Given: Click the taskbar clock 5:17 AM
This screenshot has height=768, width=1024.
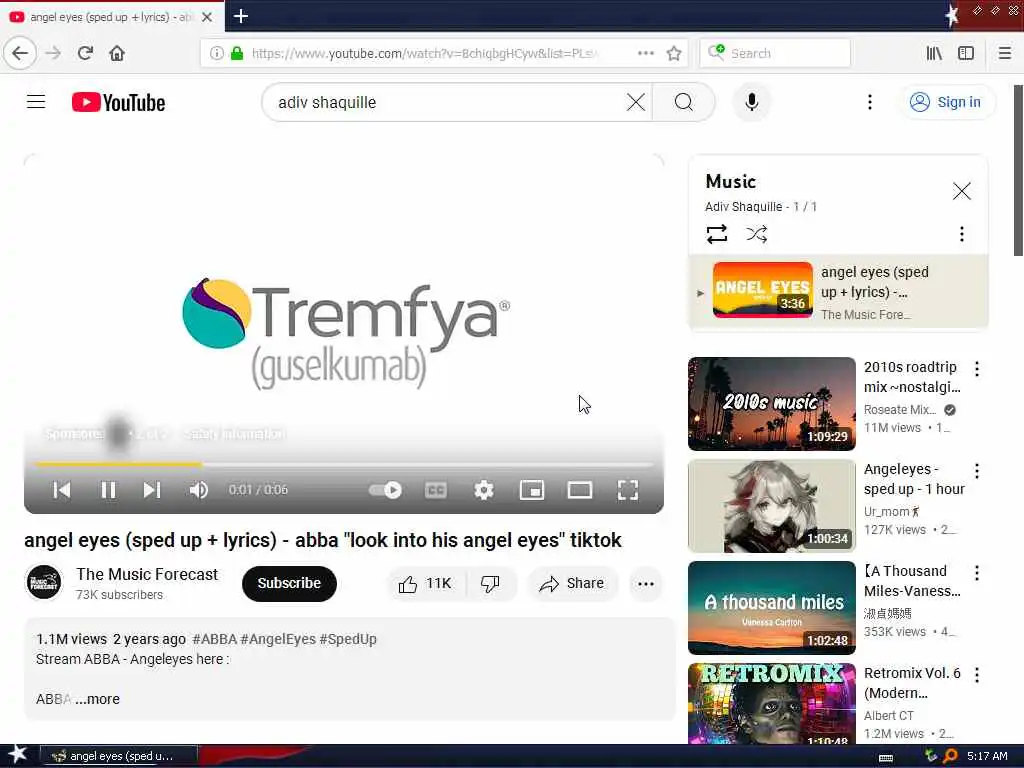Looking at the screenshot, I should point(987,756).
